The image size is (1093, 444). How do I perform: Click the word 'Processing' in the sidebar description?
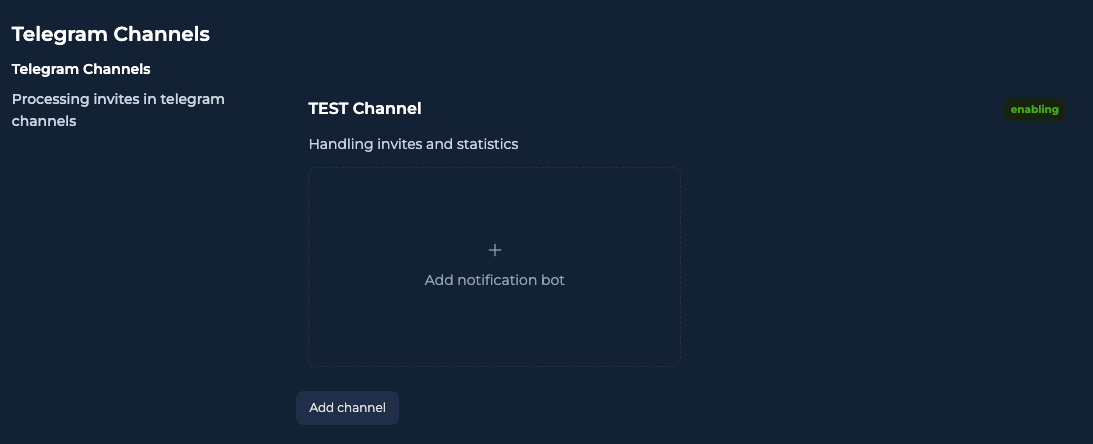51,99
